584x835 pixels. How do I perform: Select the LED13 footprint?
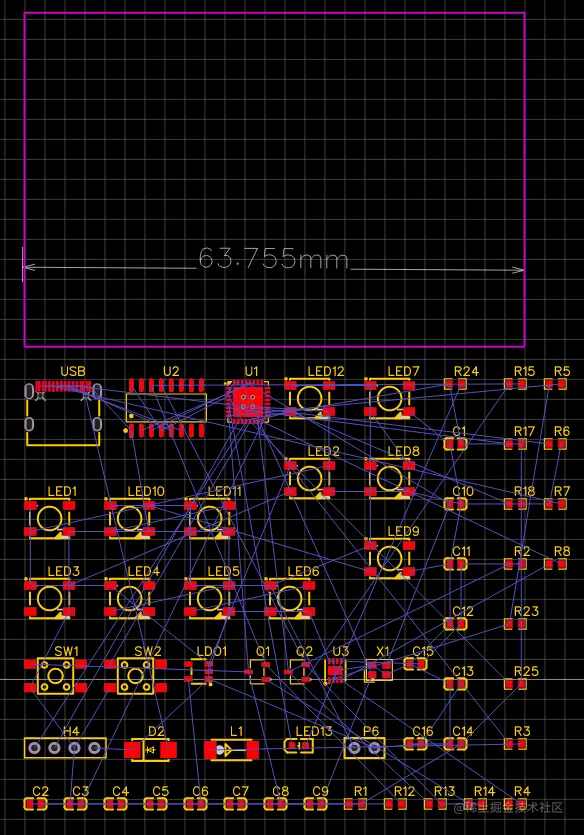298,746
